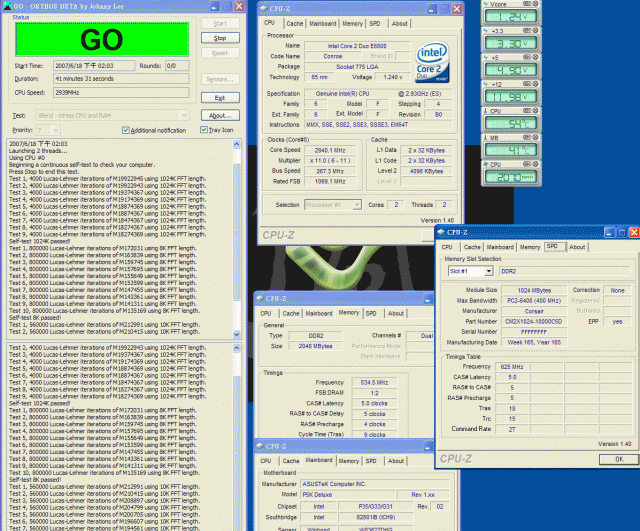Click the rectangular icon on the Vcore monitor
The image size is (640, 531).
click(527, 4)
